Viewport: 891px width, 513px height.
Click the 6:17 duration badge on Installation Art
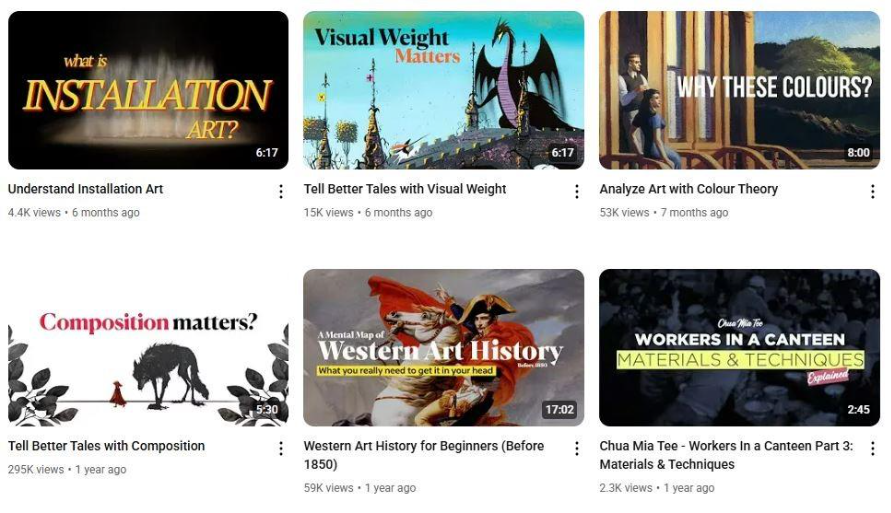(267, 152)
